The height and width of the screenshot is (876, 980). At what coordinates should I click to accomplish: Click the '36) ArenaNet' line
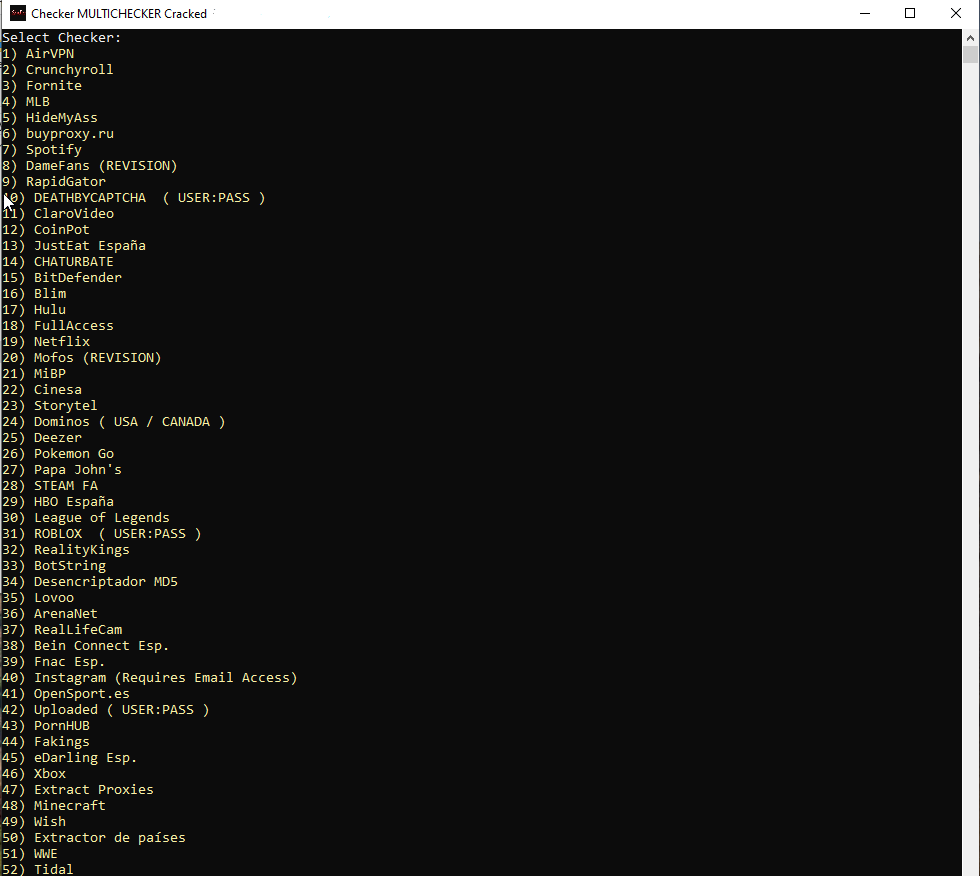(x=50, y=614)
